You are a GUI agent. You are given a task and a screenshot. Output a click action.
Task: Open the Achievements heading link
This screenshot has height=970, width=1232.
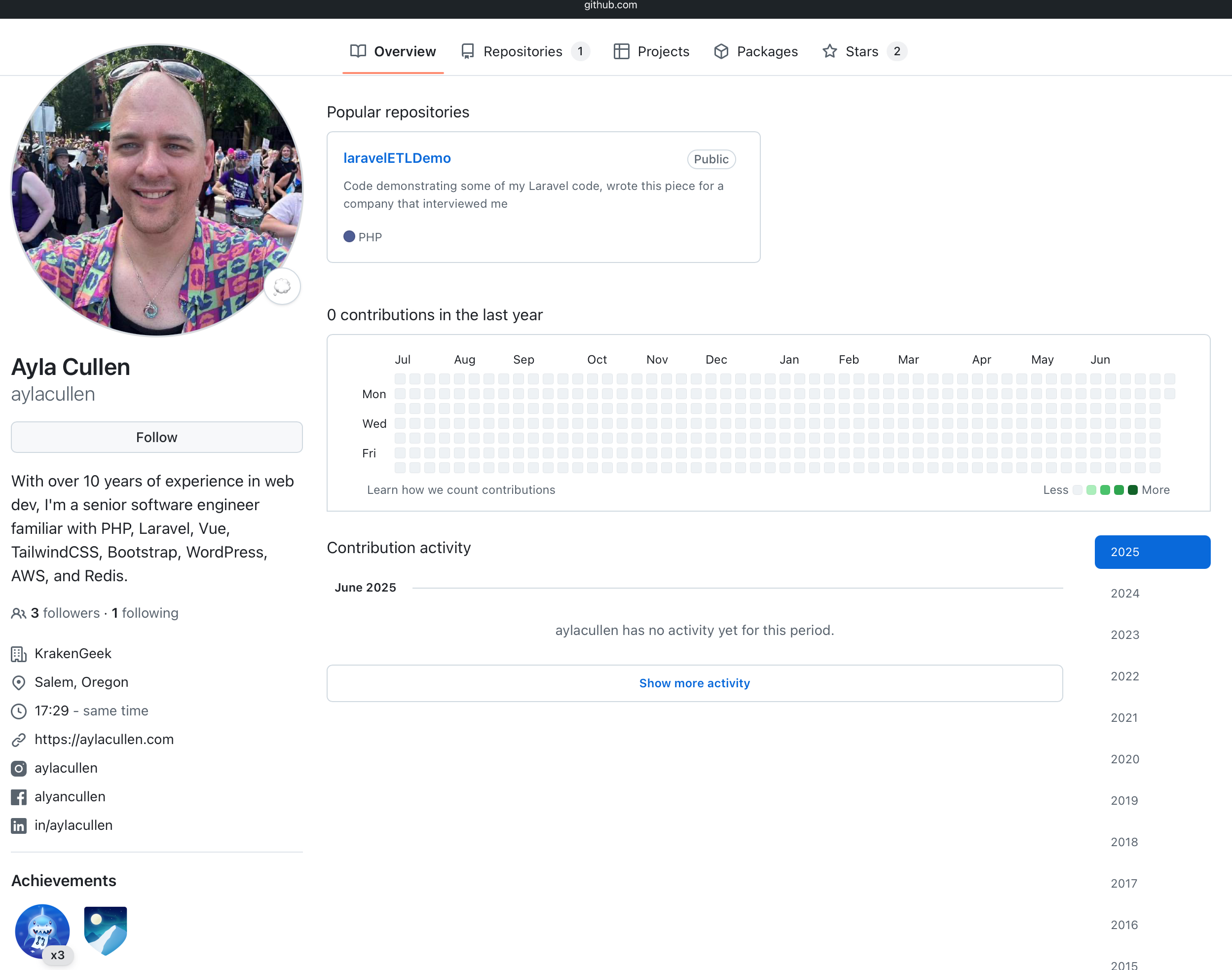pos(64,881)
